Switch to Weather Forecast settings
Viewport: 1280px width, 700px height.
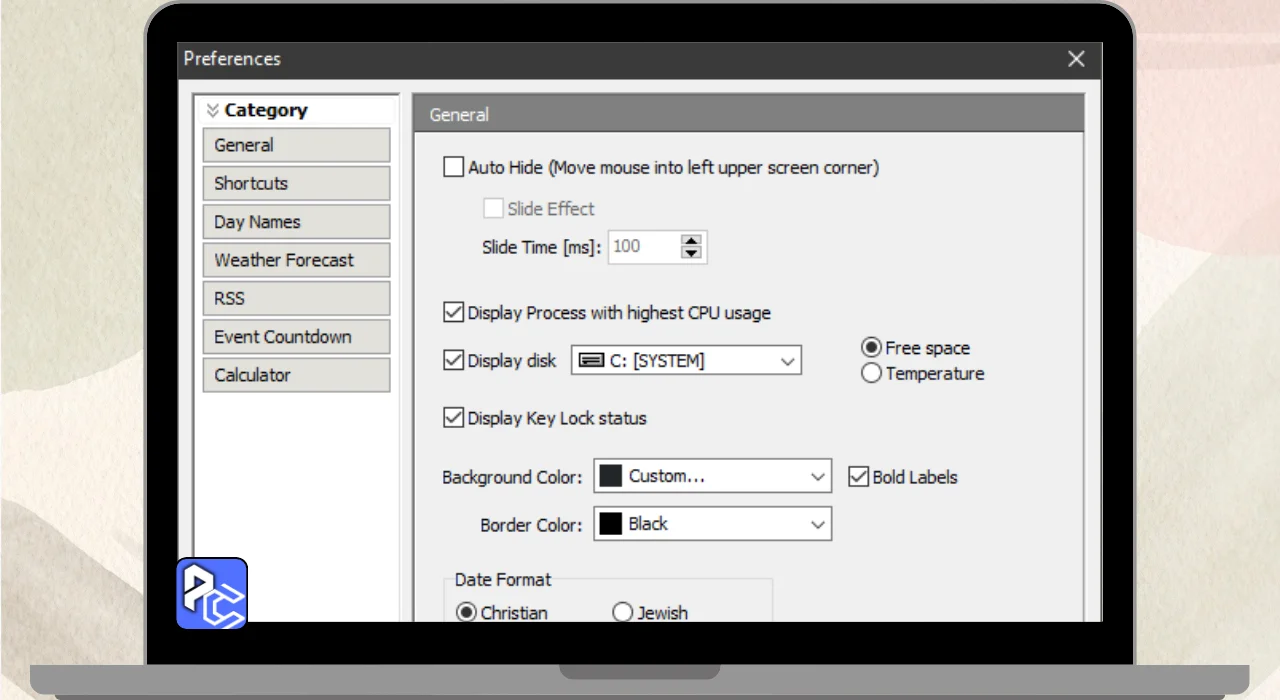(x=296, y=260)
